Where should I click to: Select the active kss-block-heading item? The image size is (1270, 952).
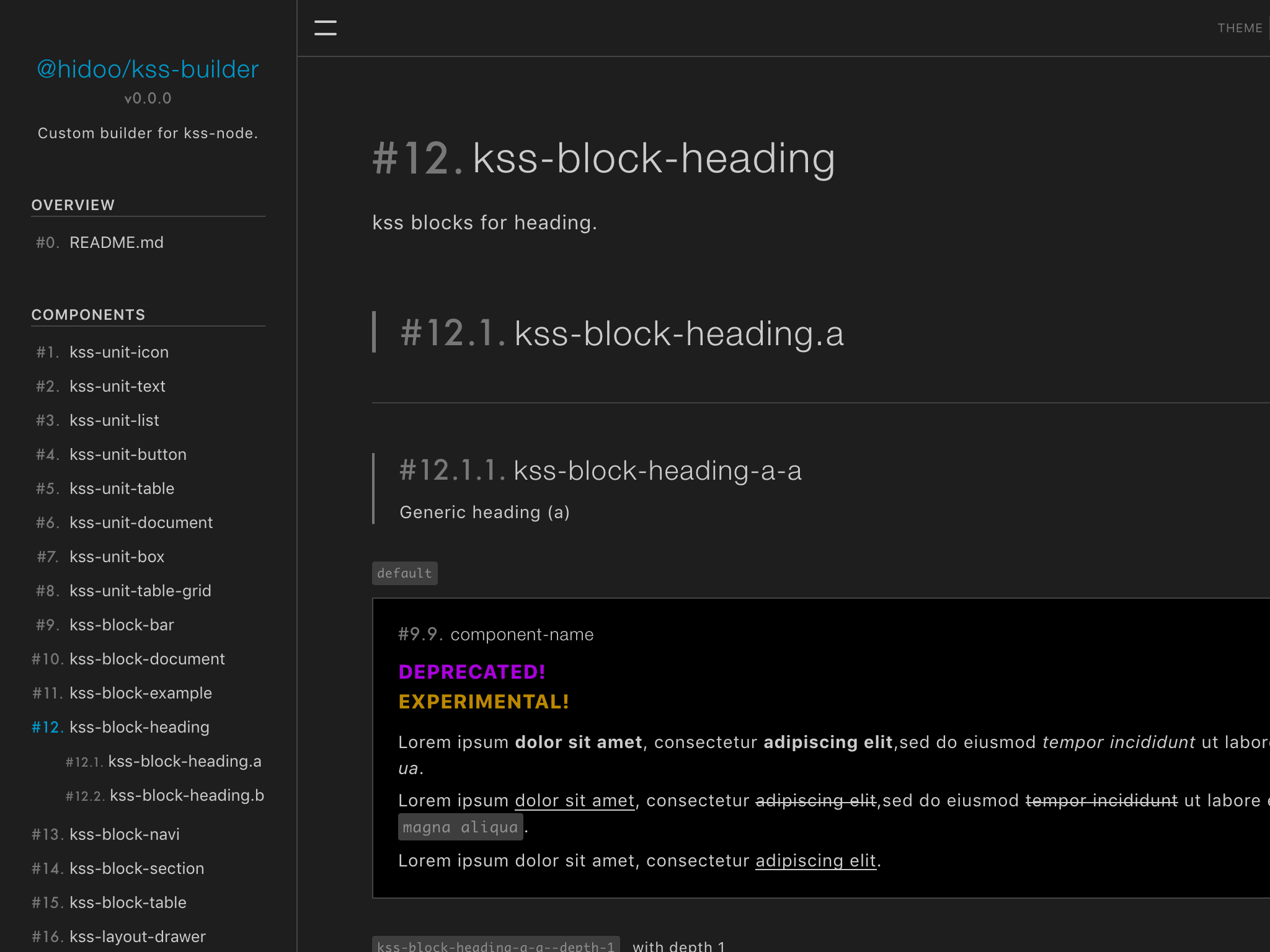click(x=139, y=727)
